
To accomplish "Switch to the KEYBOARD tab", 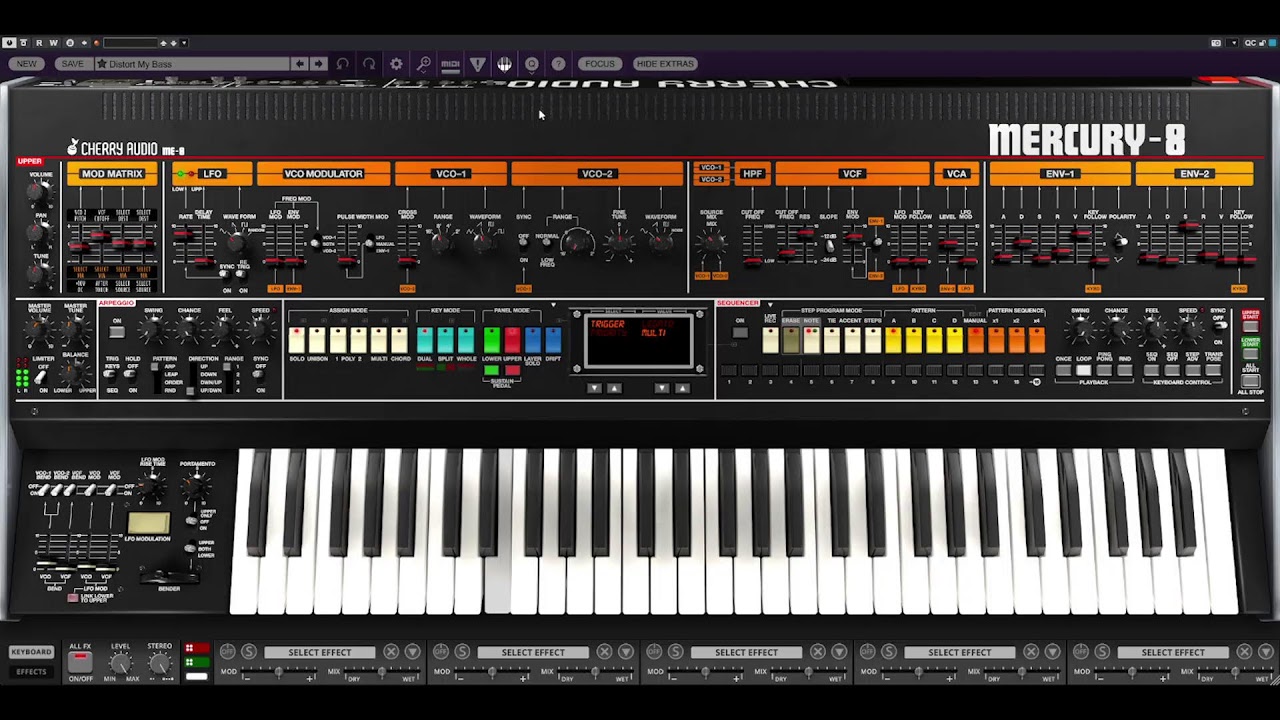I will (x=31, y=652).
